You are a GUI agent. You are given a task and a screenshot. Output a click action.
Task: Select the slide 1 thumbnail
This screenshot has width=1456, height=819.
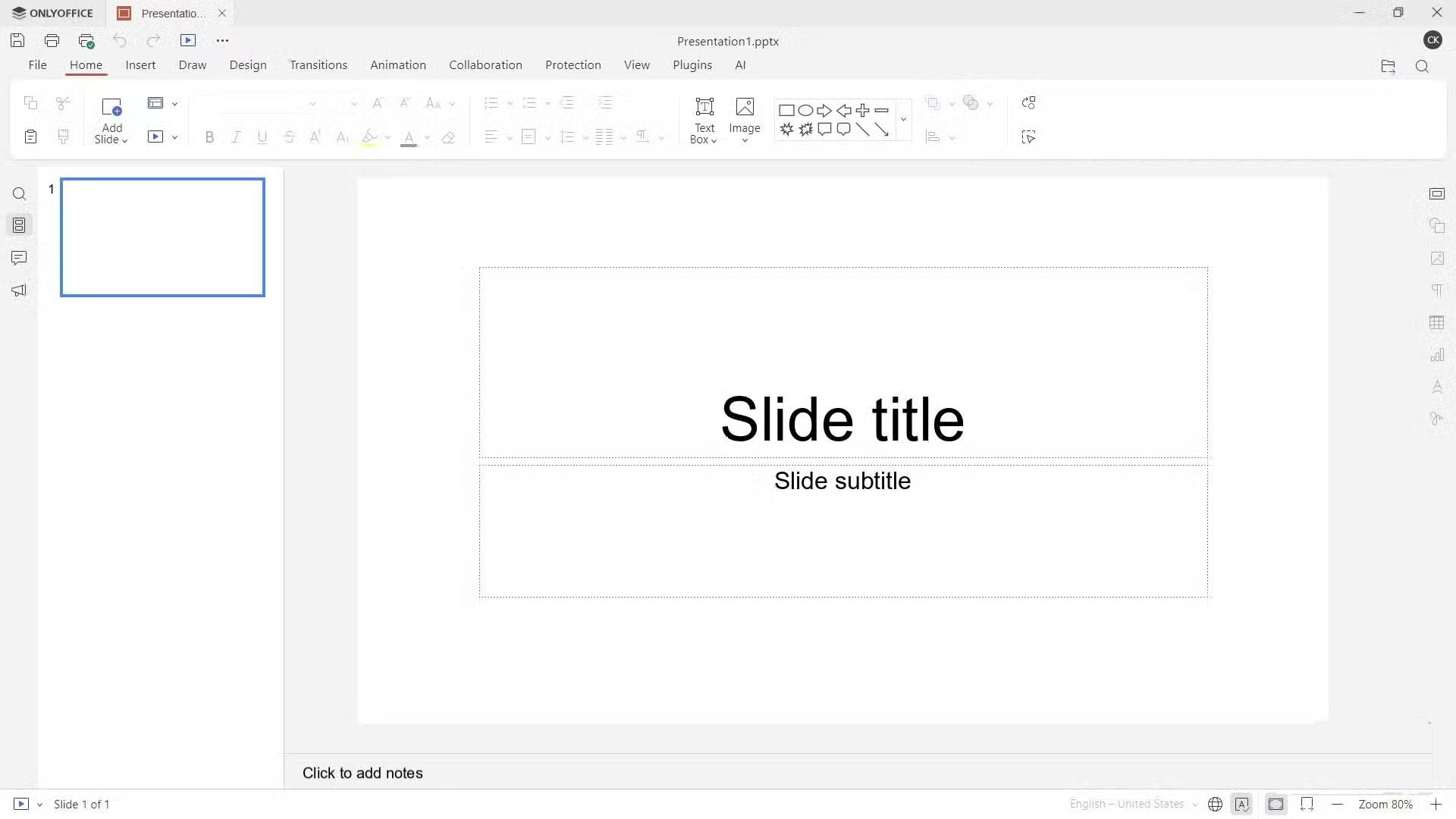coord(162,237)
